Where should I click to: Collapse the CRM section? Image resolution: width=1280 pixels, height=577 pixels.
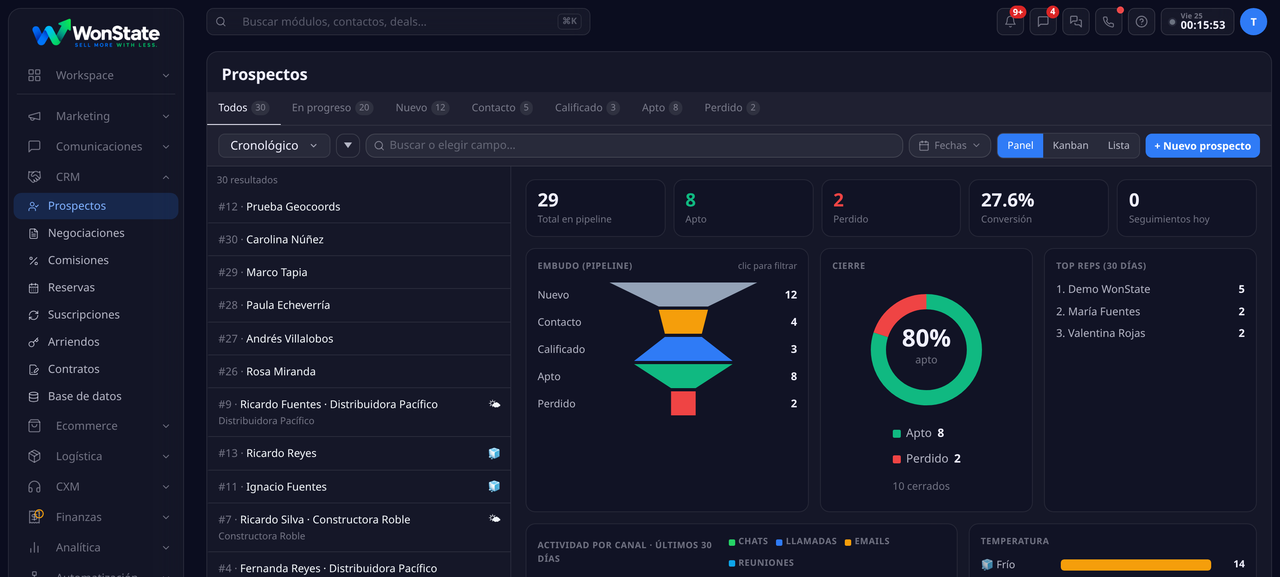[x=96, y=177]
